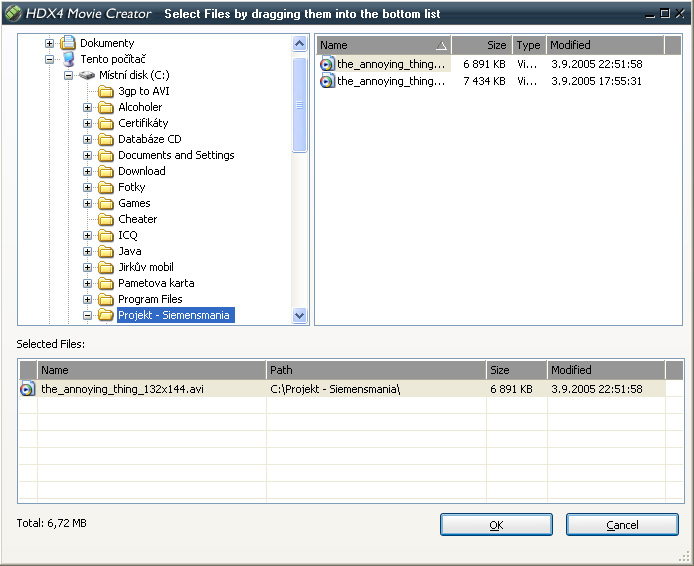Viewport: 694px width, 566px height.
Task: Click the Místní disk (C:) drive icon
Action: point(87,75)
